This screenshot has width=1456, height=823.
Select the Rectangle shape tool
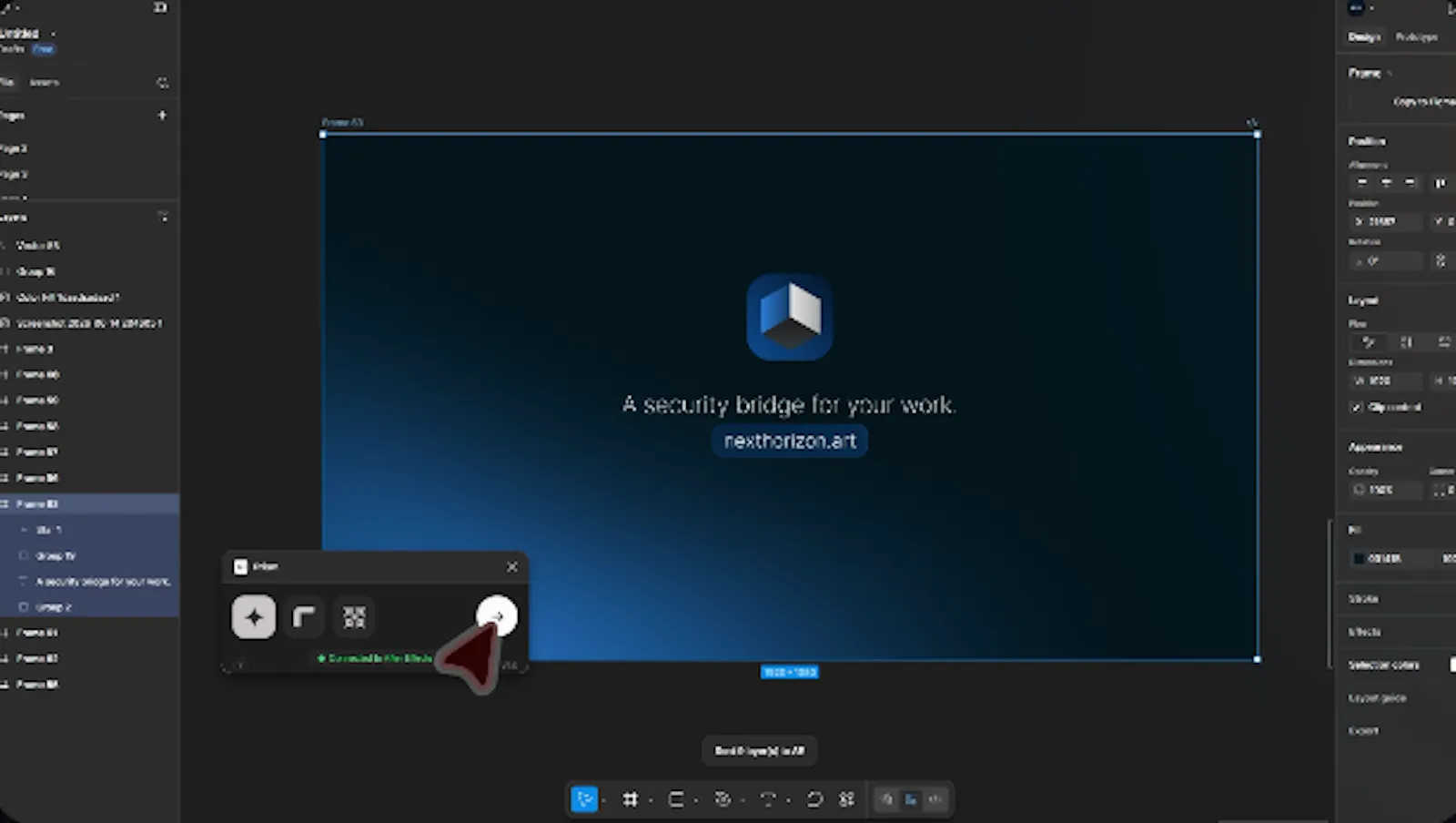[x=676, y=799]
